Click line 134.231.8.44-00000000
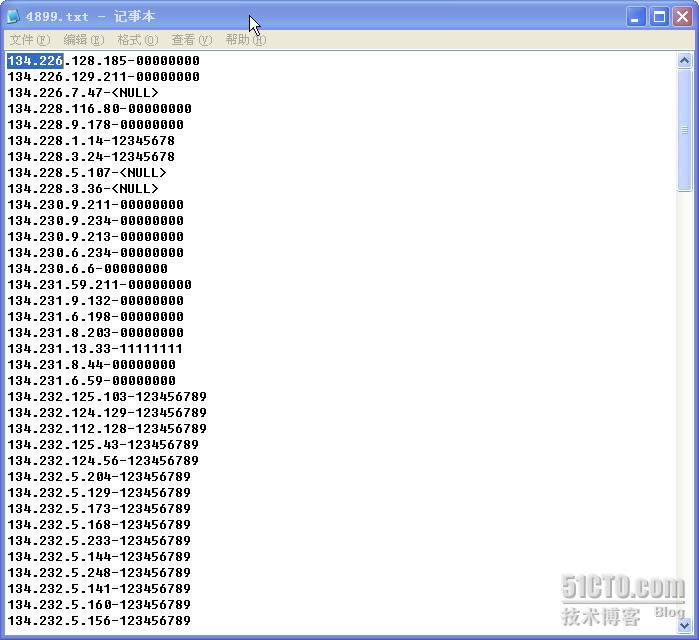 pos(91,365)
